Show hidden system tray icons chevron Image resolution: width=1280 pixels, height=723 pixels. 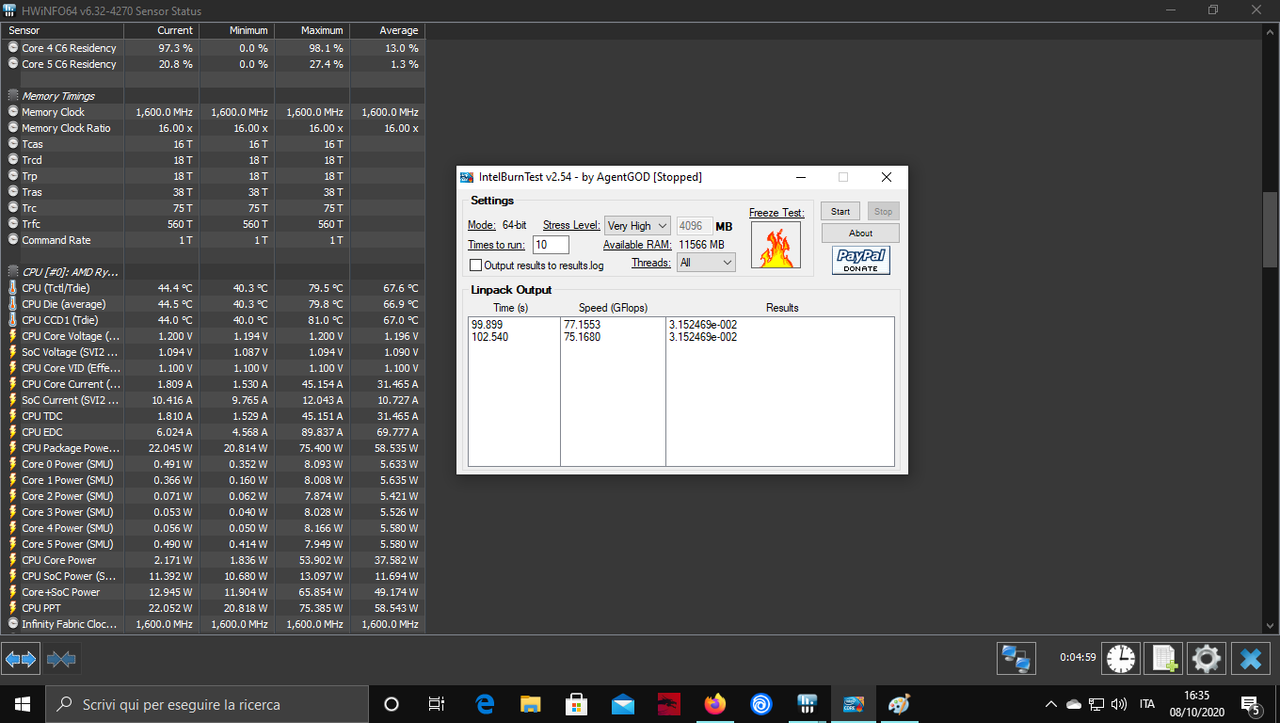1052,704
